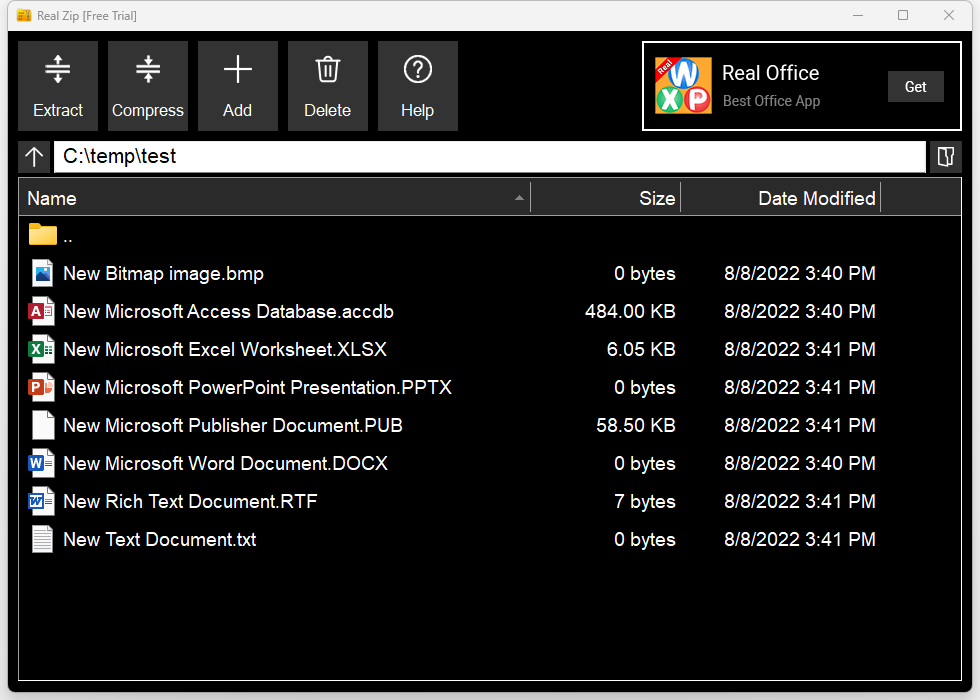Select the Delete trash icon
980x700 pixels.
click(x=327, y=70)
